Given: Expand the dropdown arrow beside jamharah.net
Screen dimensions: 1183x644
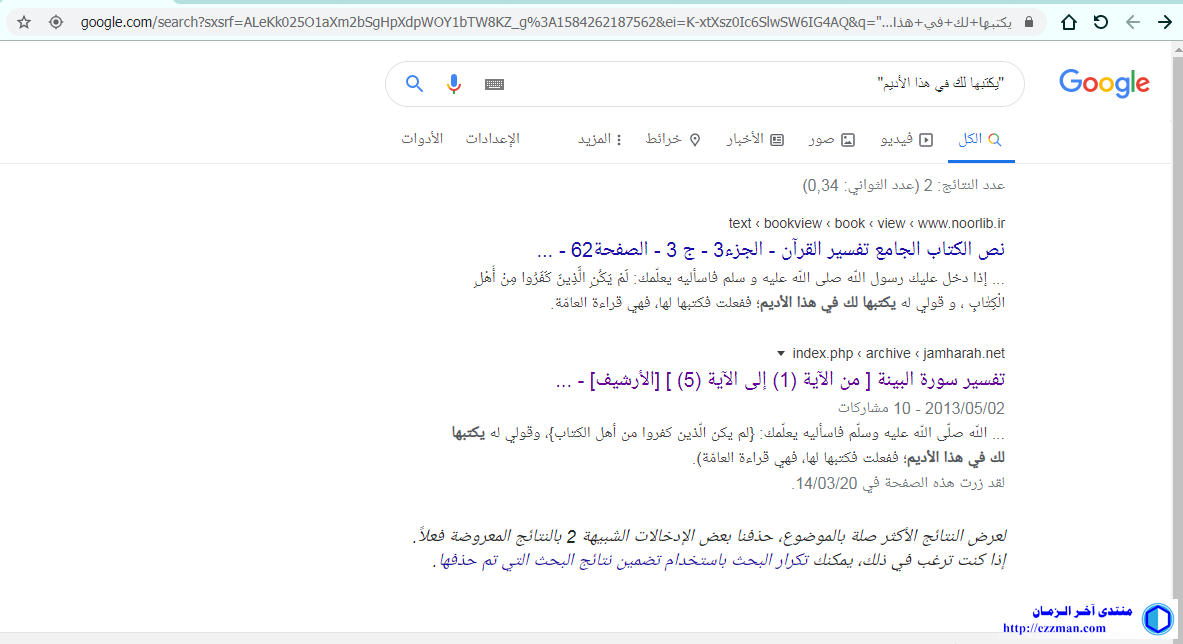Looking at the screenshot, I should [780, 354].
